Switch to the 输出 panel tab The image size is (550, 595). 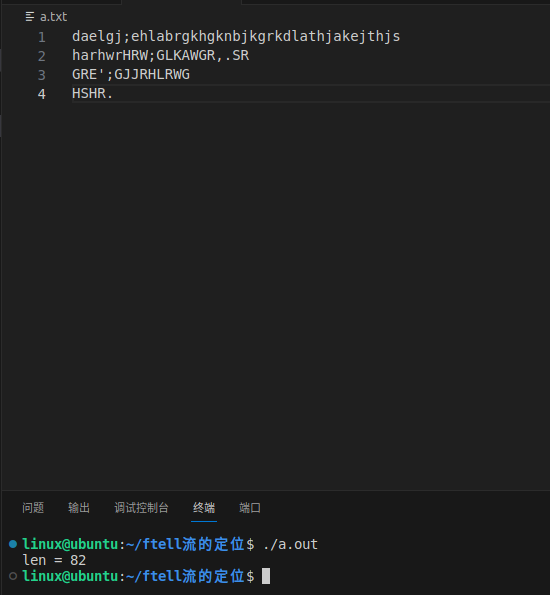tap(79, 508)
